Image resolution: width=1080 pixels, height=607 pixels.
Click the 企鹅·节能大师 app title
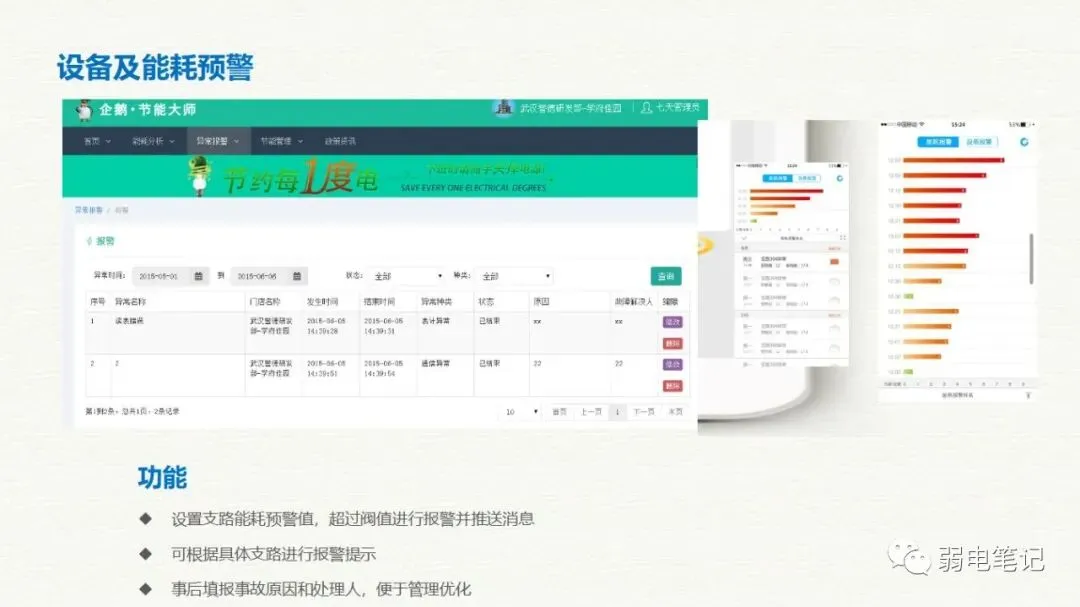(147, 110)
